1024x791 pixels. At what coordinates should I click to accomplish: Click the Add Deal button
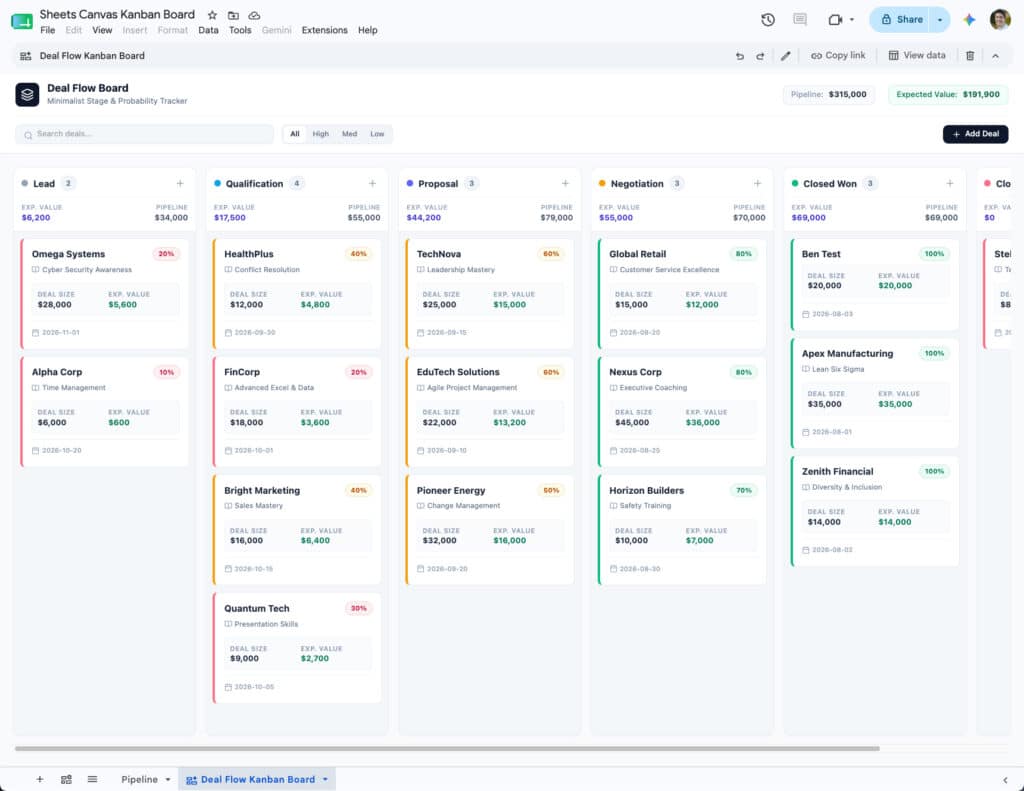975,134
